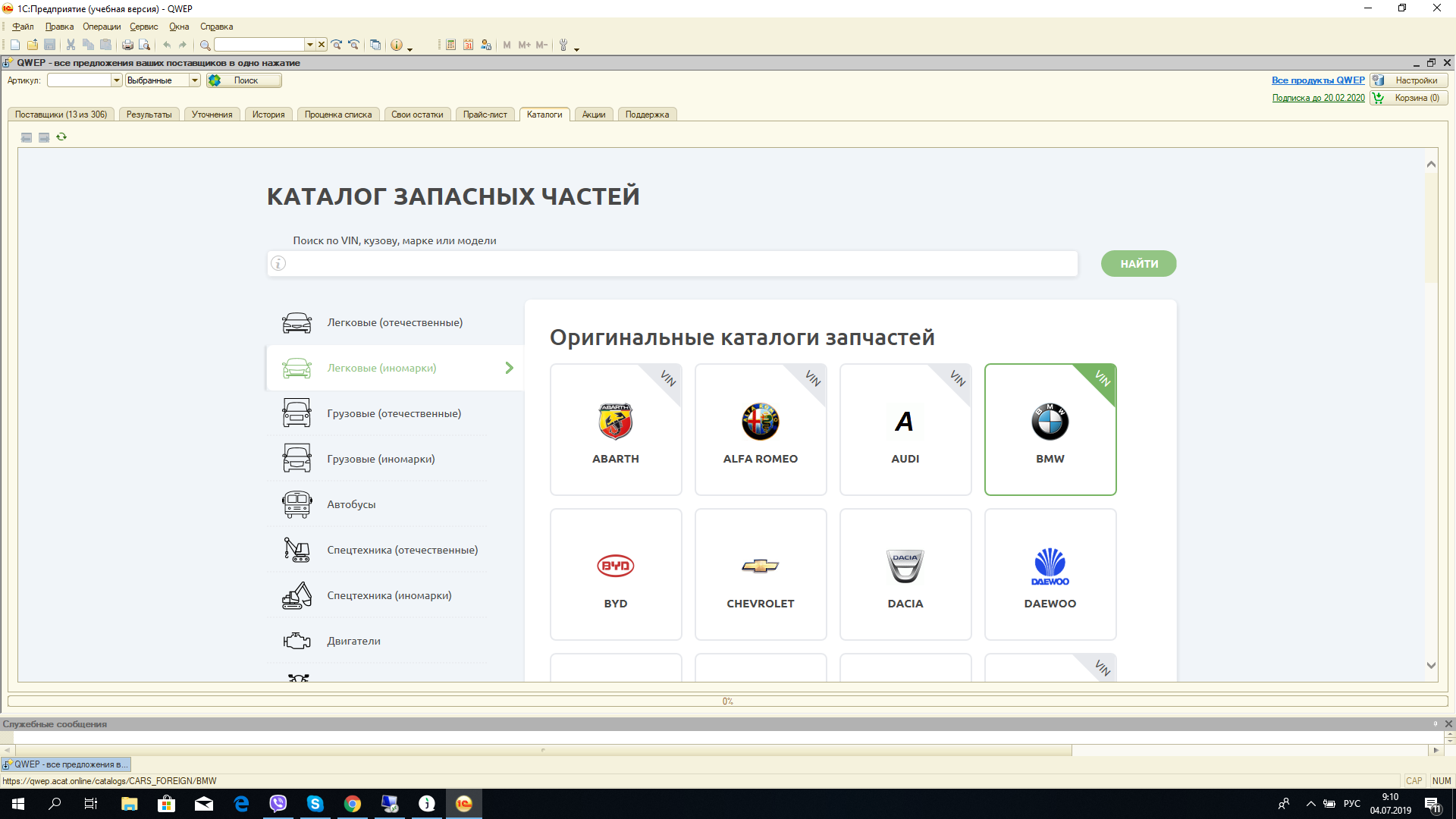
Task: Click the Info help icon in toolbar
Action: pos(397,45)
